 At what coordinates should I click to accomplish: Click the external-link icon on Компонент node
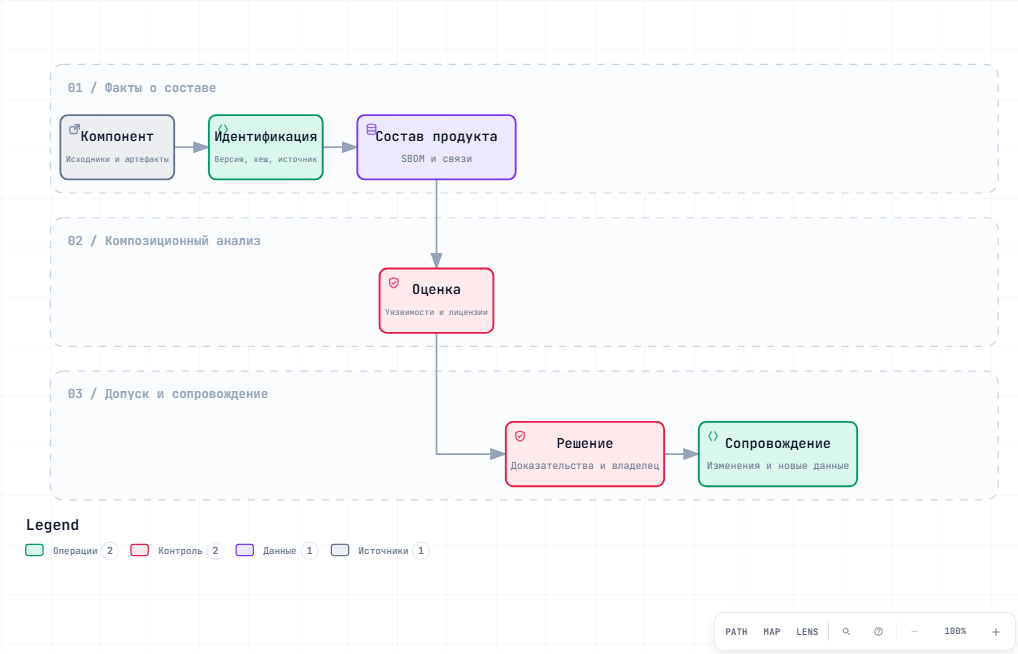pyautogui.click(x=75, y=129)
